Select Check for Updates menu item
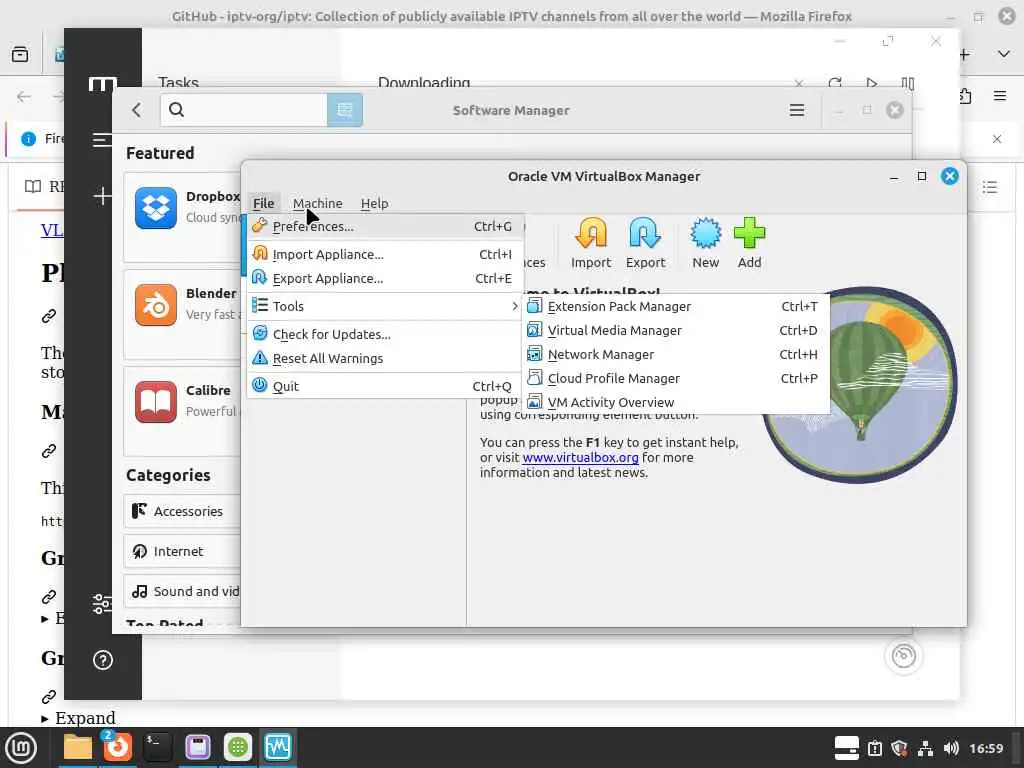The height and width of the screenshot is (768, 1024). point(385,334)
